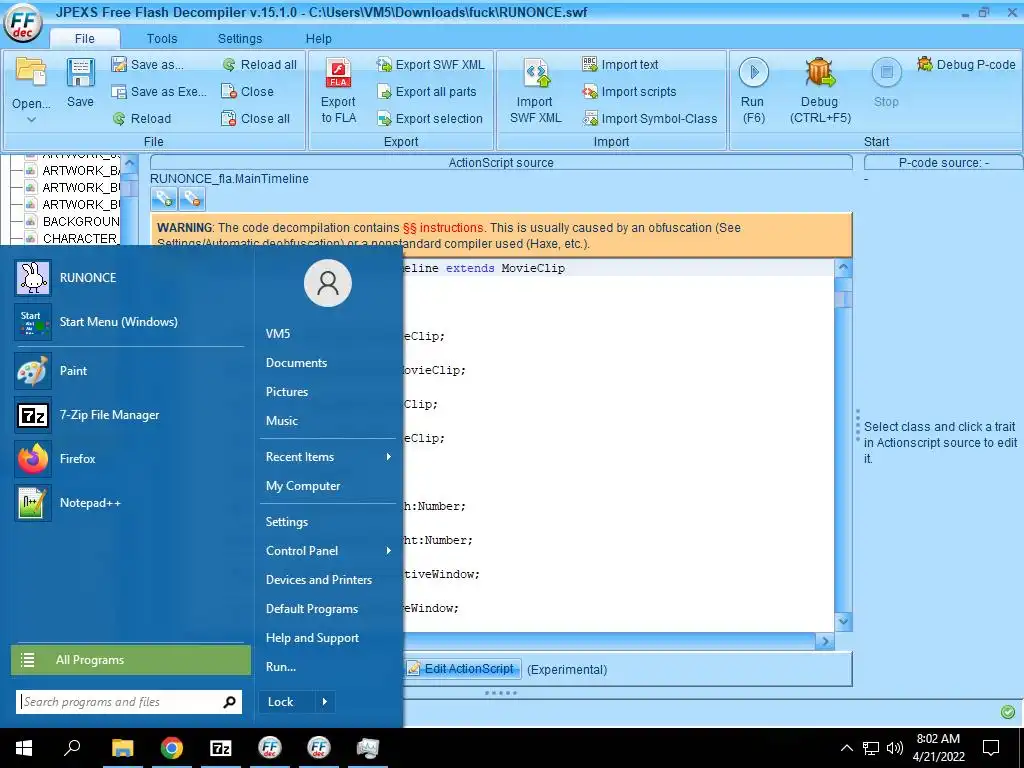Click the user avatar picture

tap(328, 283)
